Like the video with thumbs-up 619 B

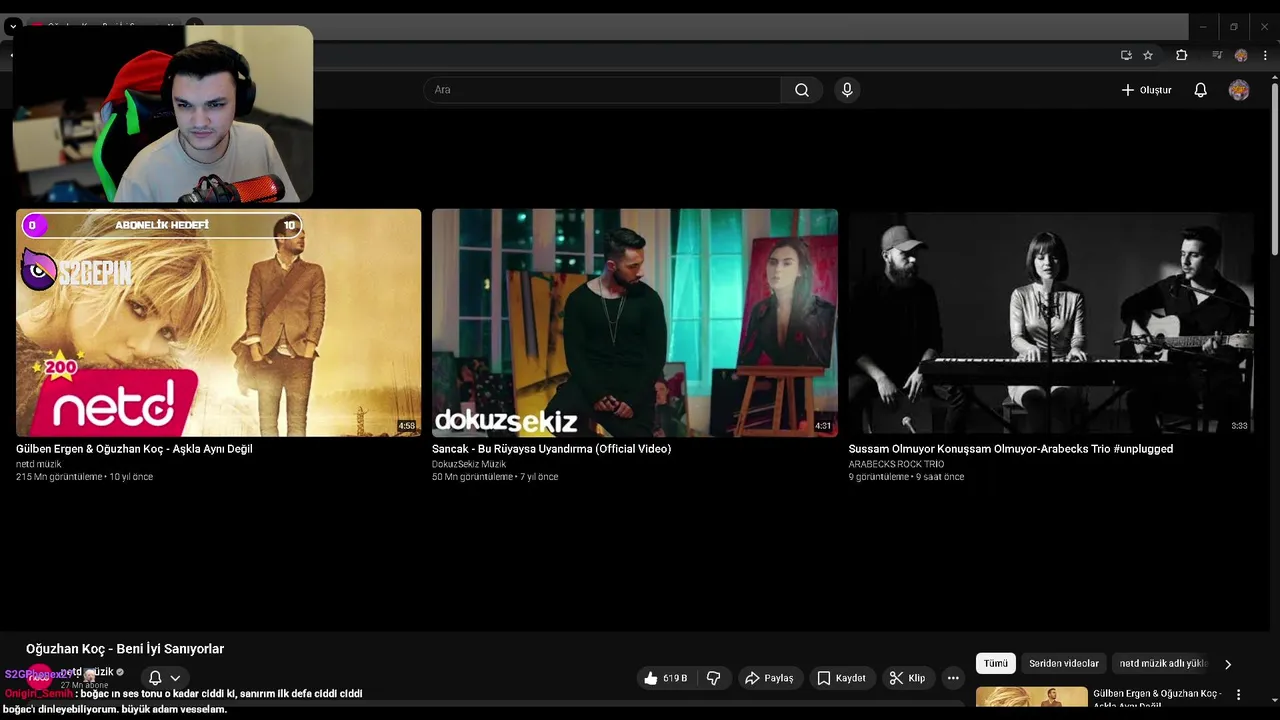668,678
